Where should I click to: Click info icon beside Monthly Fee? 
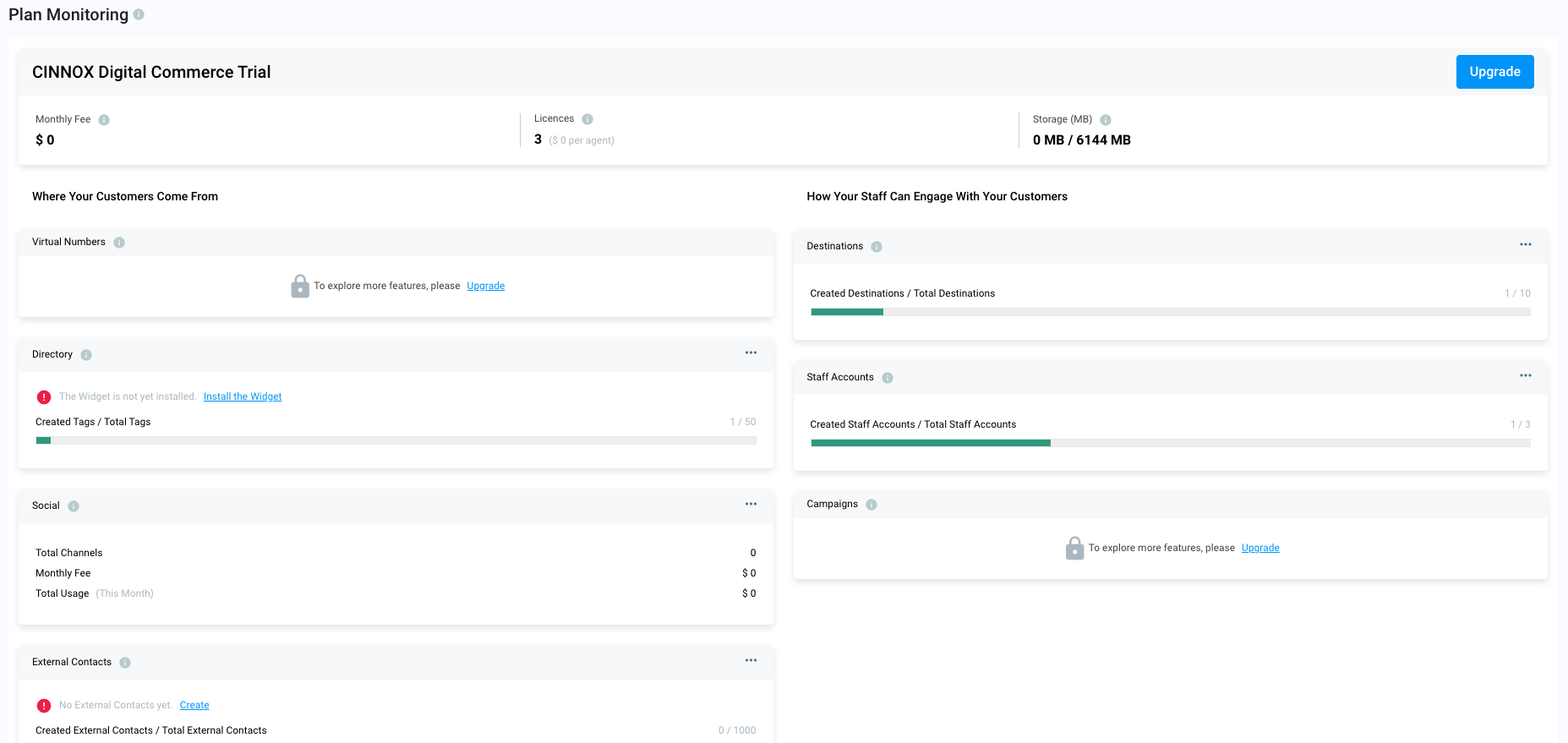point(104,120)
